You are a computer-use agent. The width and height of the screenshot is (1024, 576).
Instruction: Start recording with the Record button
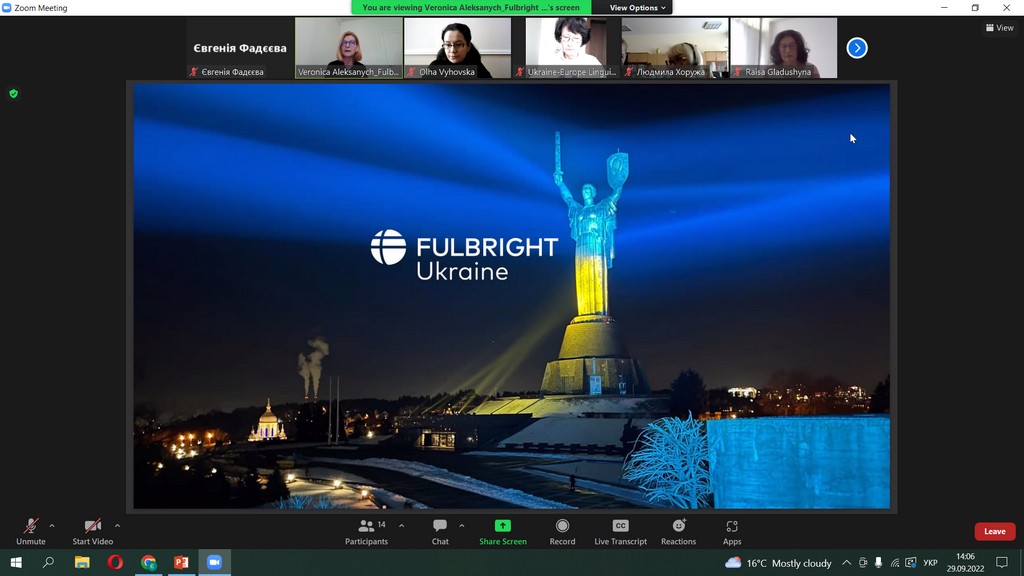tap(562, 531)
